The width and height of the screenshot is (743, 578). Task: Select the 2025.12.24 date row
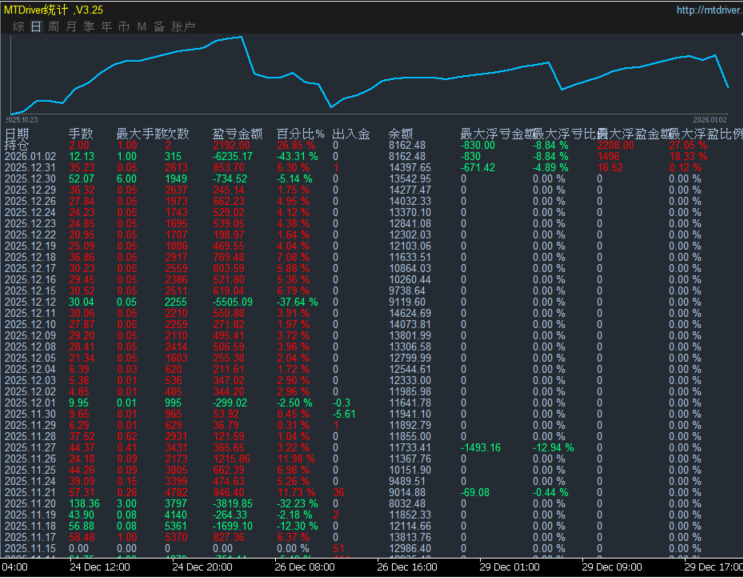[x=30, y=213]
